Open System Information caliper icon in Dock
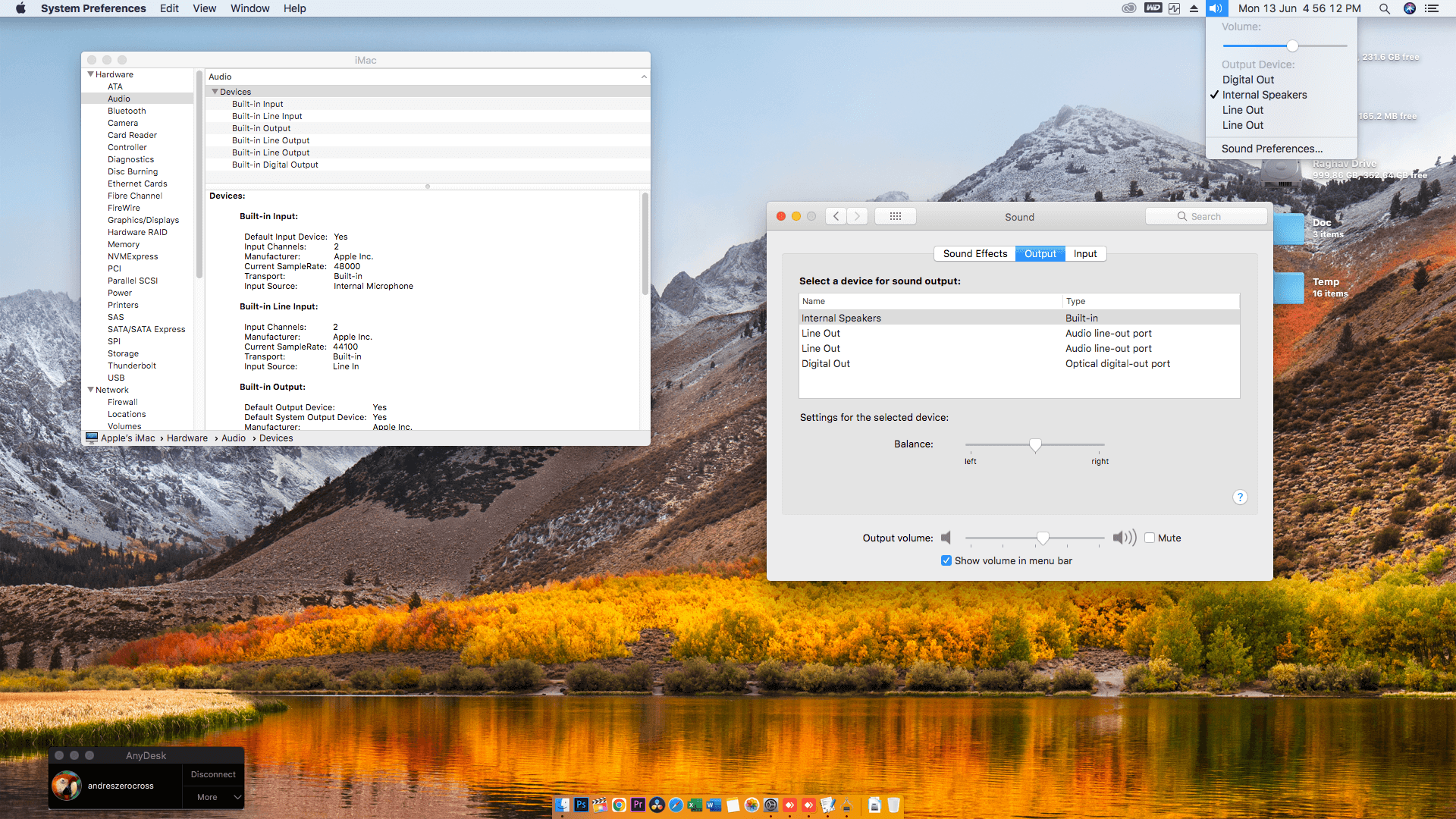The image size is (1456, 819). pyautogui.click(x=846, y=805)
